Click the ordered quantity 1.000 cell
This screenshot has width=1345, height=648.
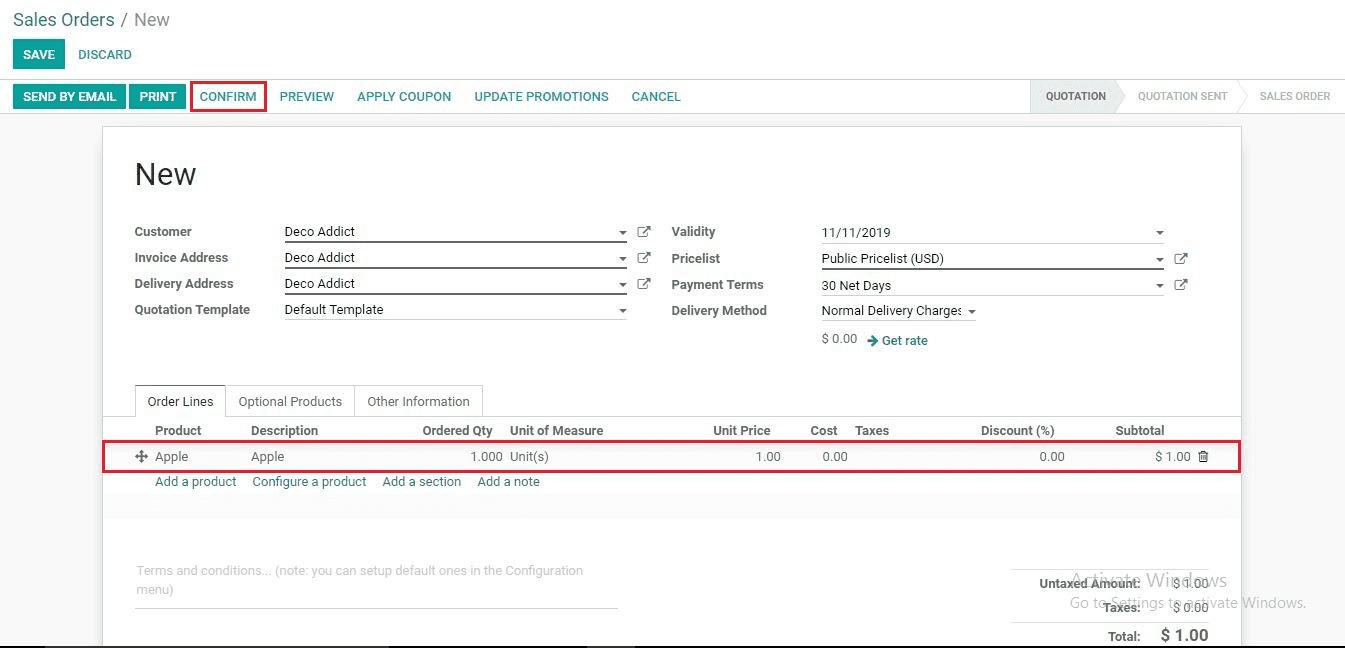486,457
